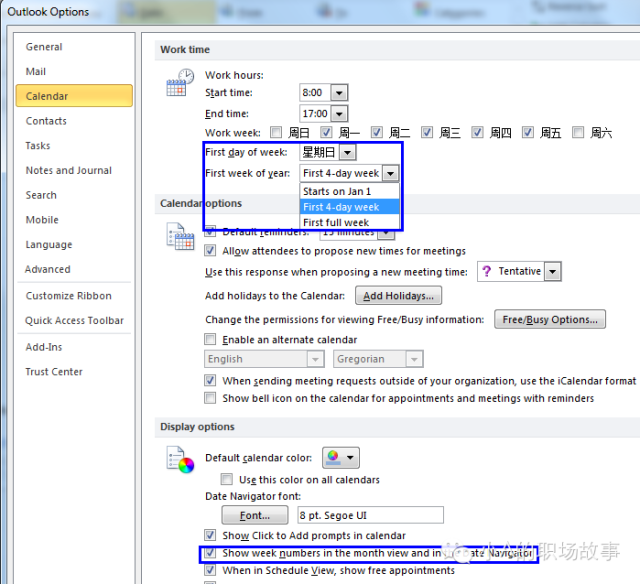Viewport: 640px width, 584px height.
Task: Choose First 4-day week in list
Action: point(350,207)
